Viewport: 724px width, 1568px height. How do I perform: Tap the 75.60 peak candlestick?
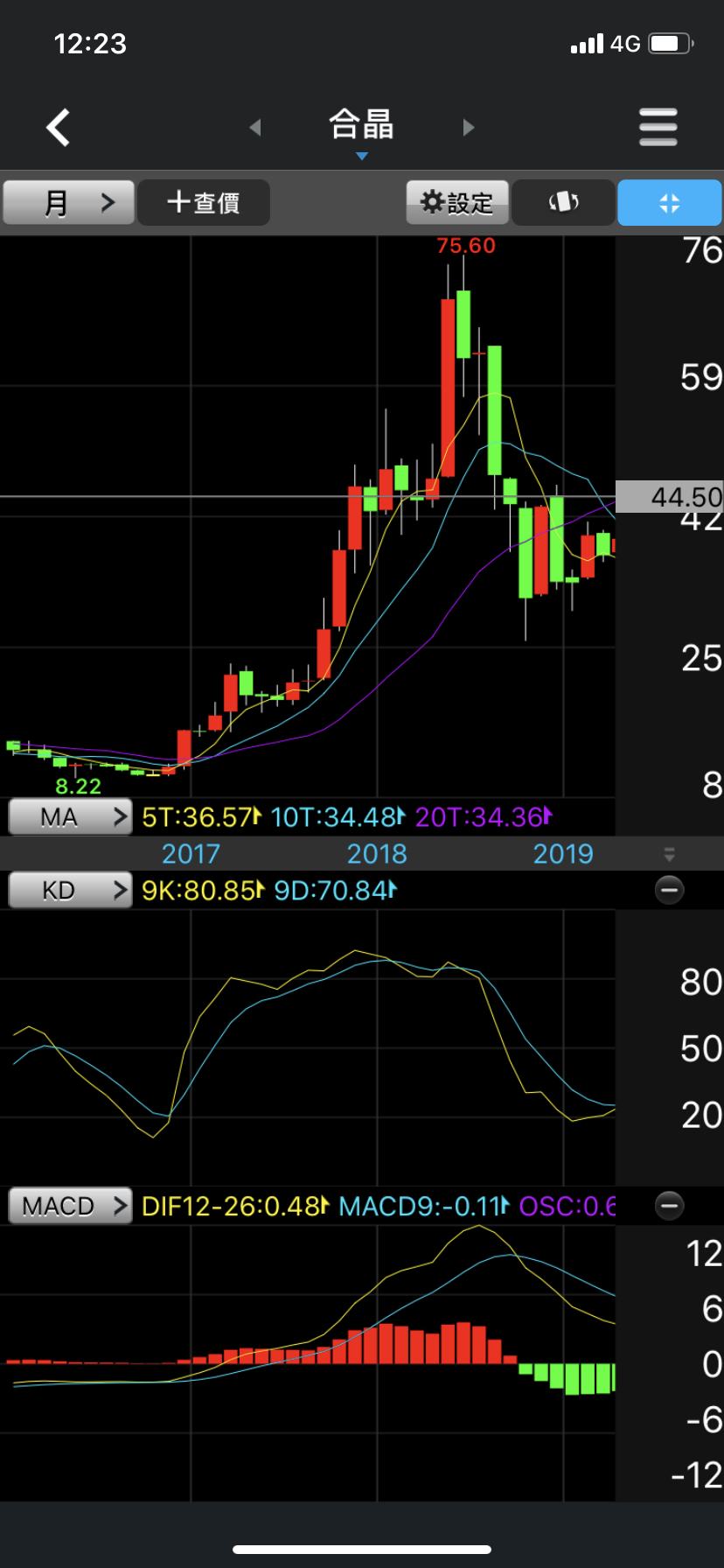click(x=448, y=385)
